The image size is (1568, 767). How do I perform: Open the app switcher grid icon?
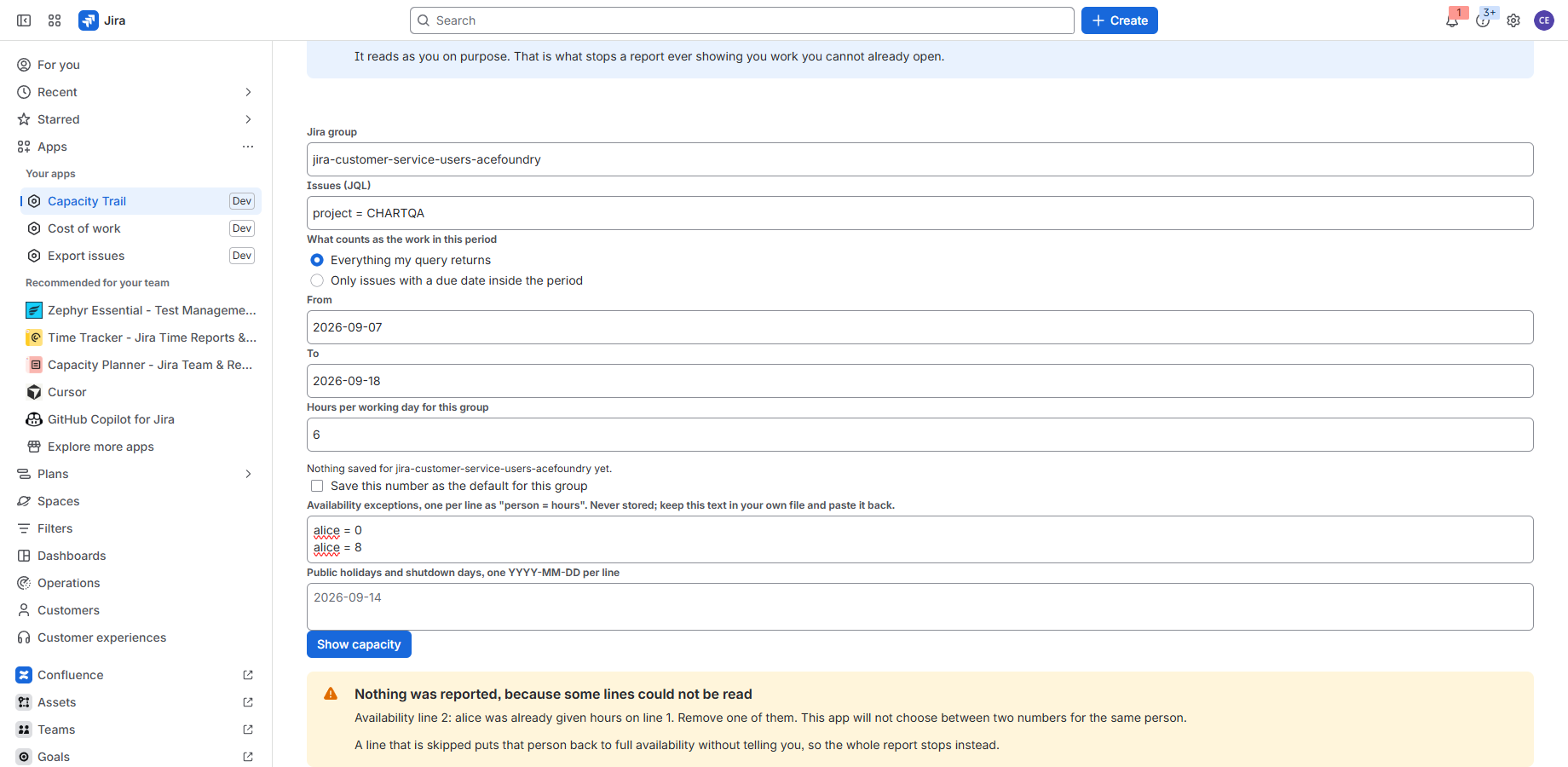(55, 20)
